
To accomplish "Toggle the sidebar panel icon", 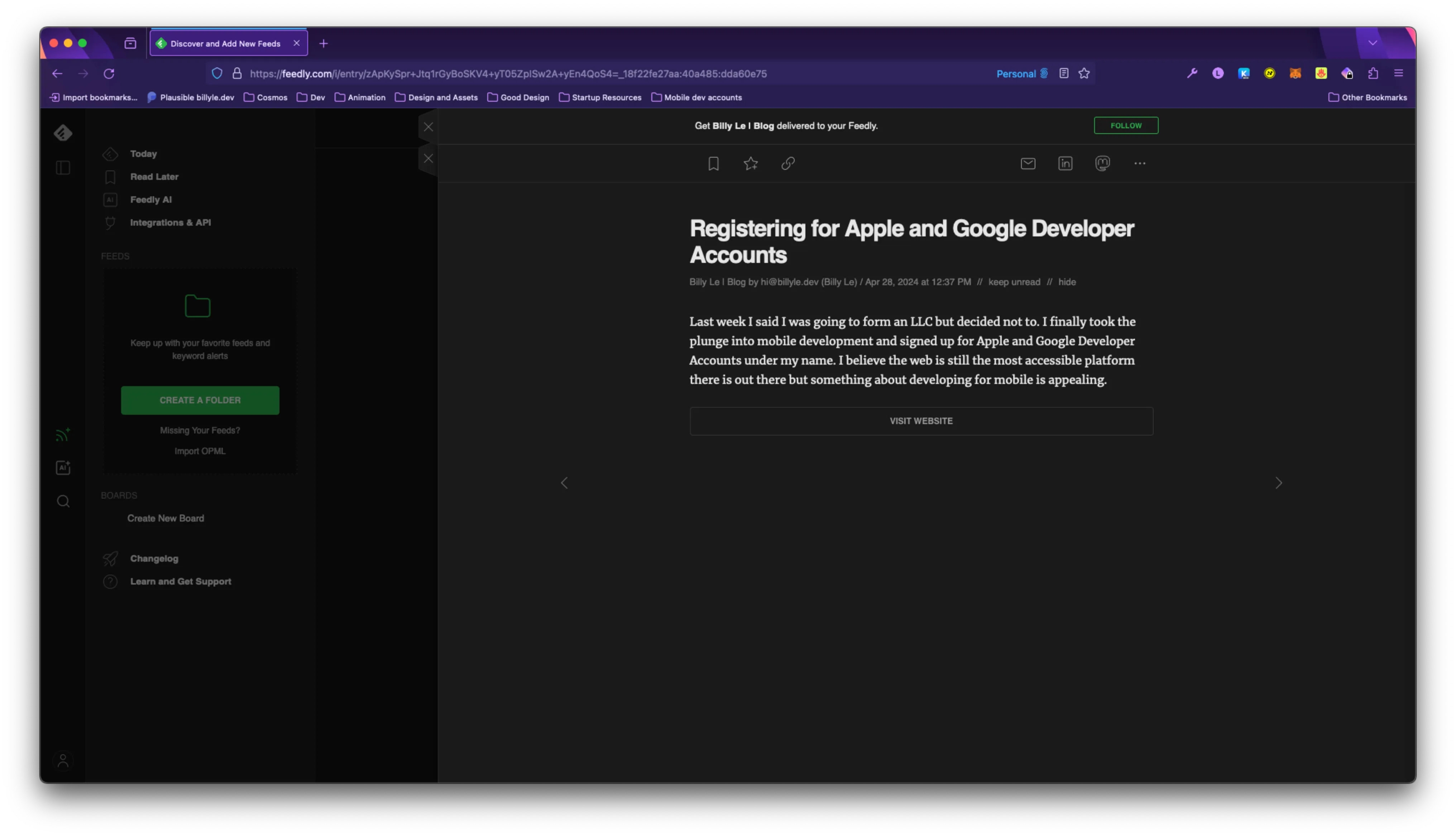I will (x=63, y=168).
